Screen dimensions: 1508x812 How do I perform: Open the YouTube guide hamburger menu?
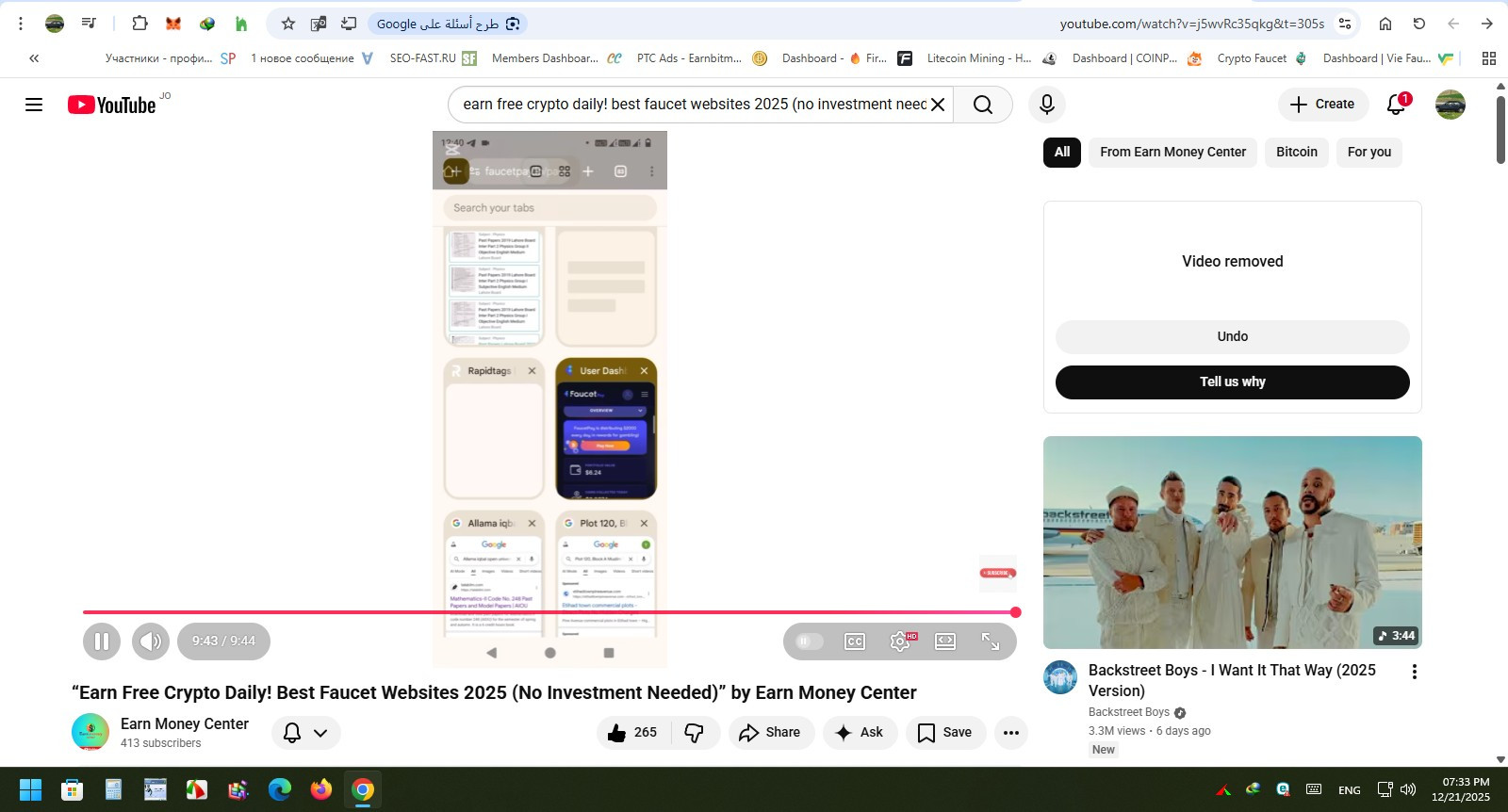[34, 105]
